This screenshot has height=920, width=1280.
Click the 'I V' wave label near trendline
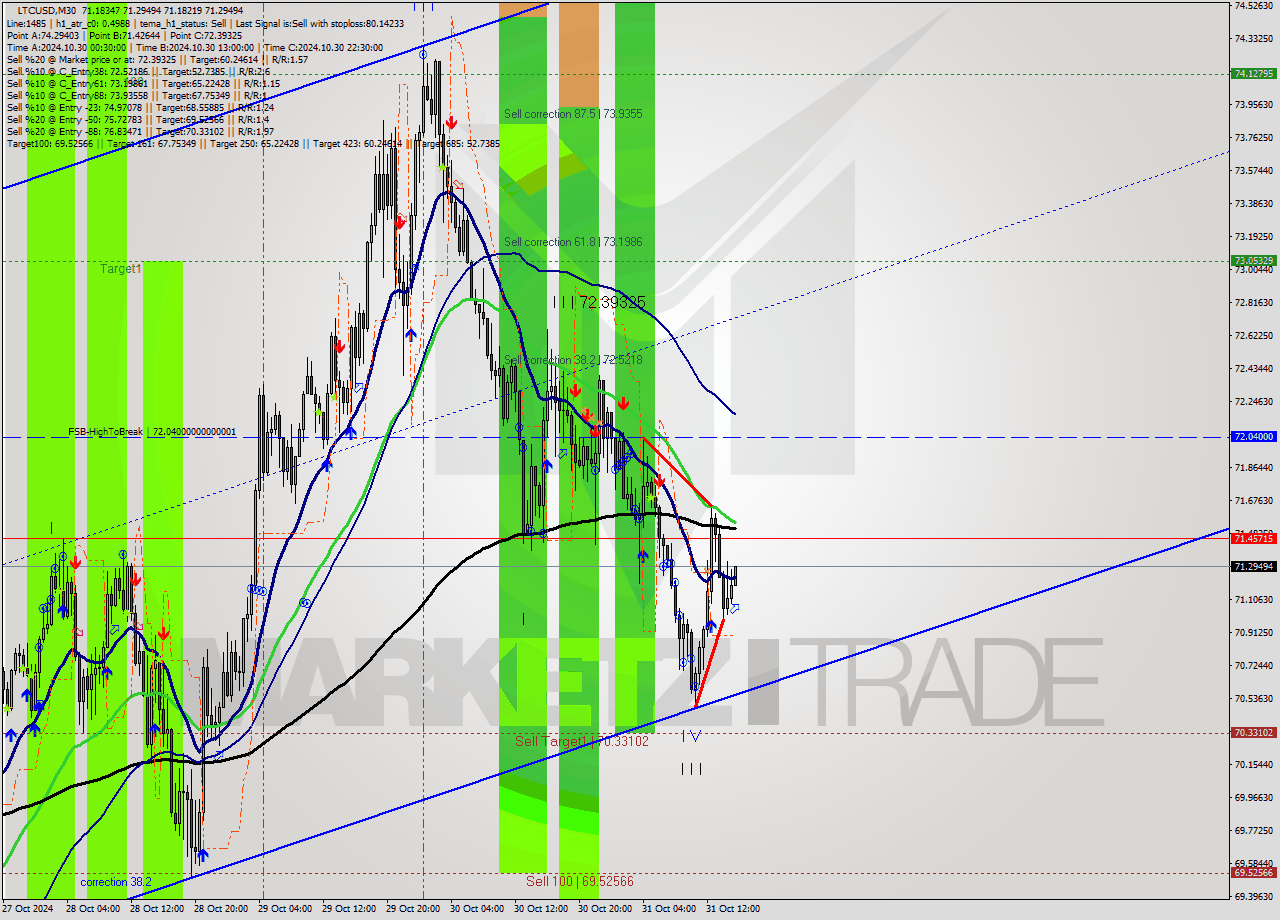[691, 736]
